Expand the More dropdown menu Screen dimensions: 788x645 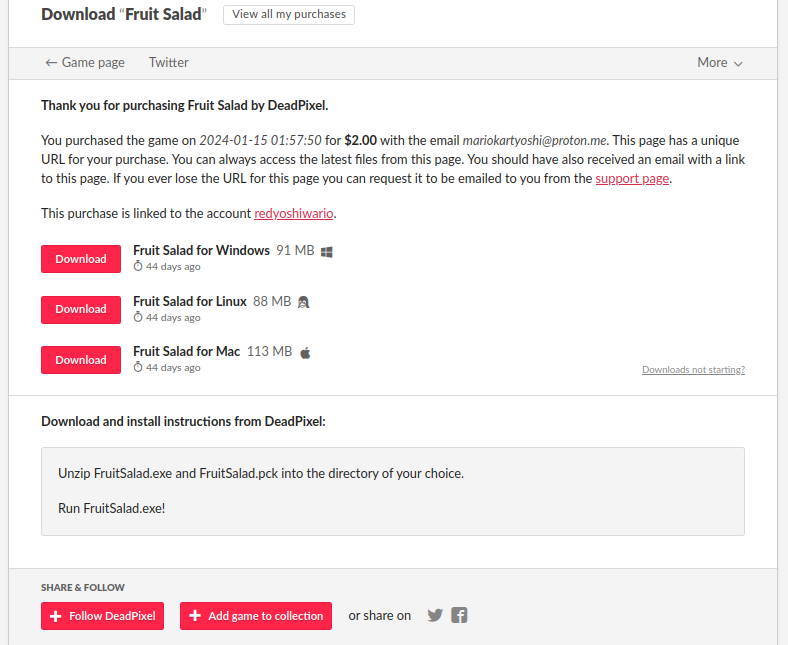(x=720, y=62)
